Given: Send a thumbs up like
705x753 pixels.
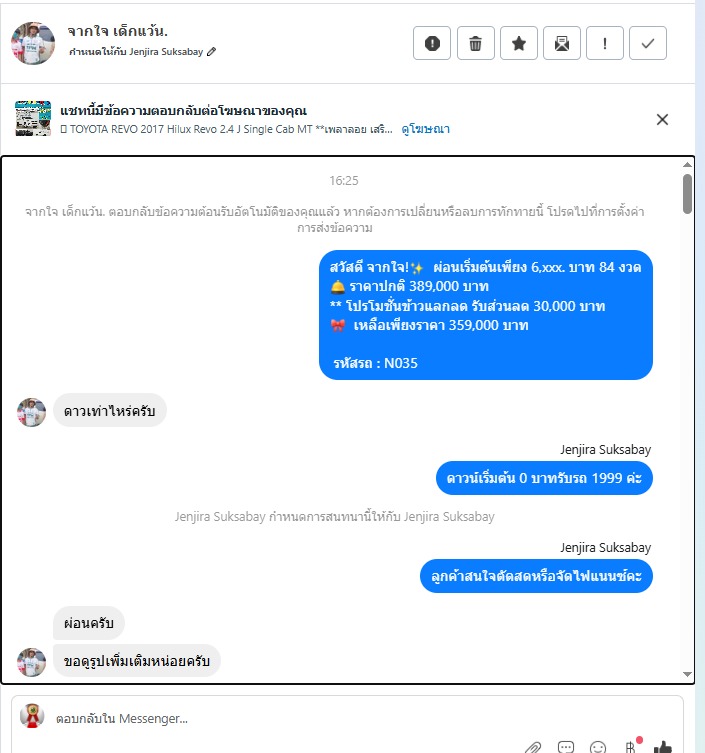Looking at the screenshot, I should point(663,747).
